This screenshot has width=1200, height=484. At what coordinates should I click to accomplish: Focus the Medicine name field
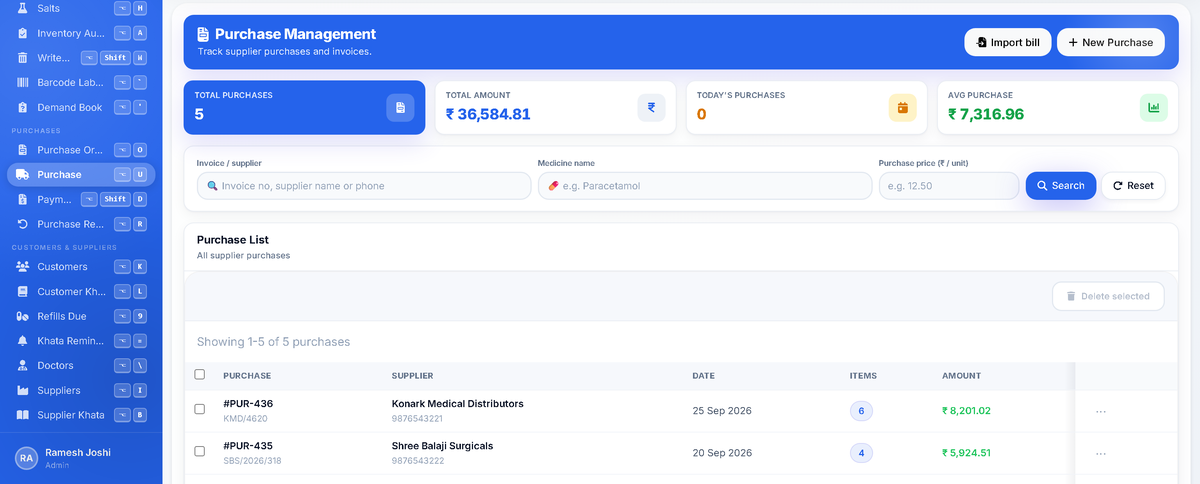[x=705, y=186]
